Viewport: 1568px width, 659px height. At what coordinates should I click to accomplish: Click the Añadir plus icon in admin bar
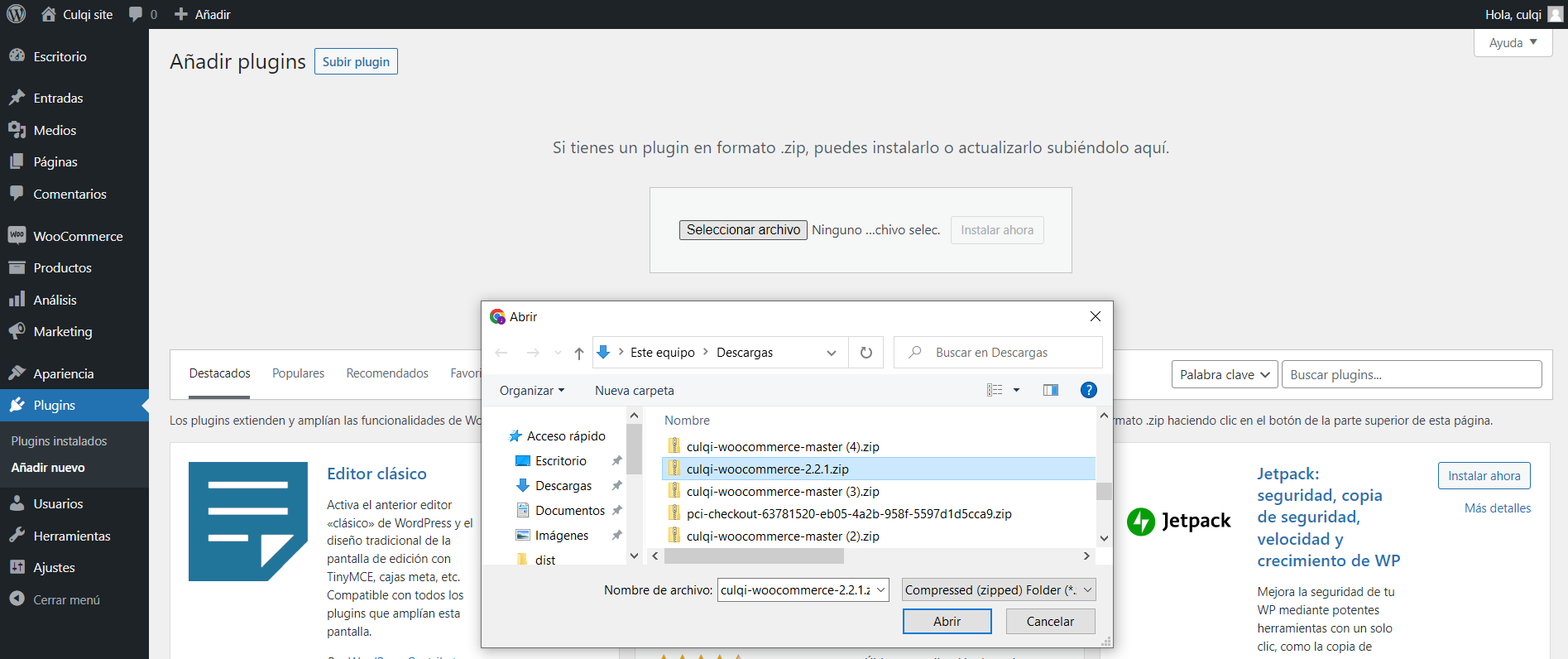(x=181, y=14)
